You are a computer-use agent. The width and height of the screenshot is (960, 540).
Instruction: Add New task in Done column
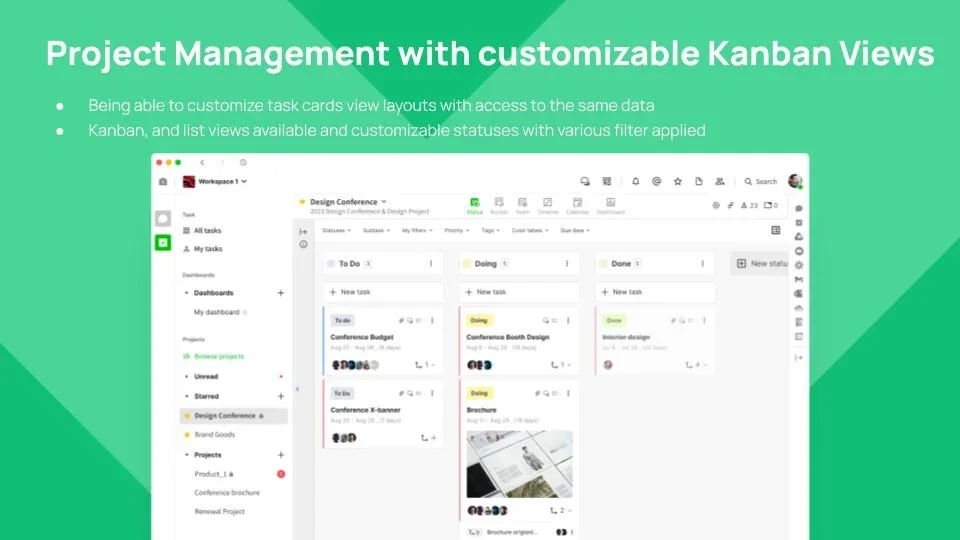[654, 292]
